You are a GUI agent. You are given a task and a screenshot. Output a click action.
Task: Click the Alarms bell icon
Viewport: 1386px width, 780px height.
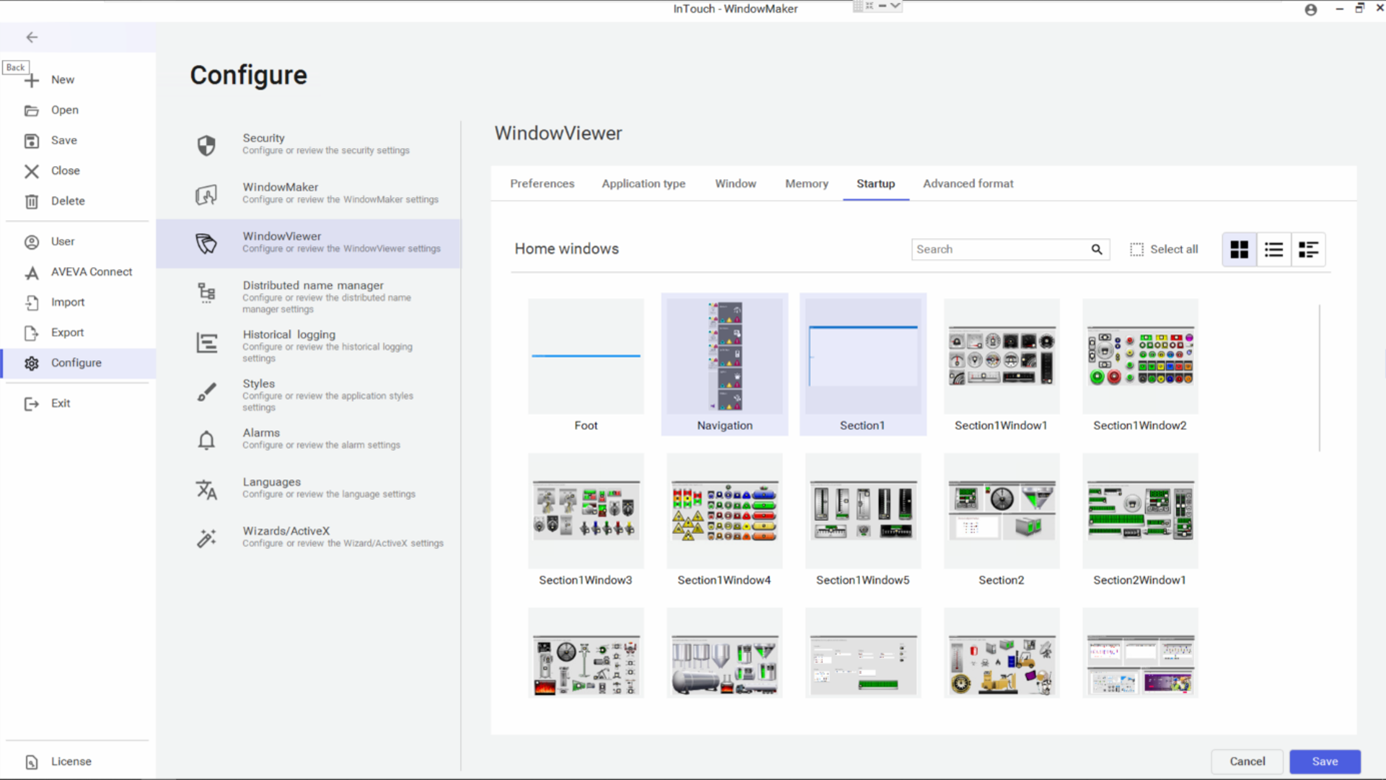tap(207, 440)
